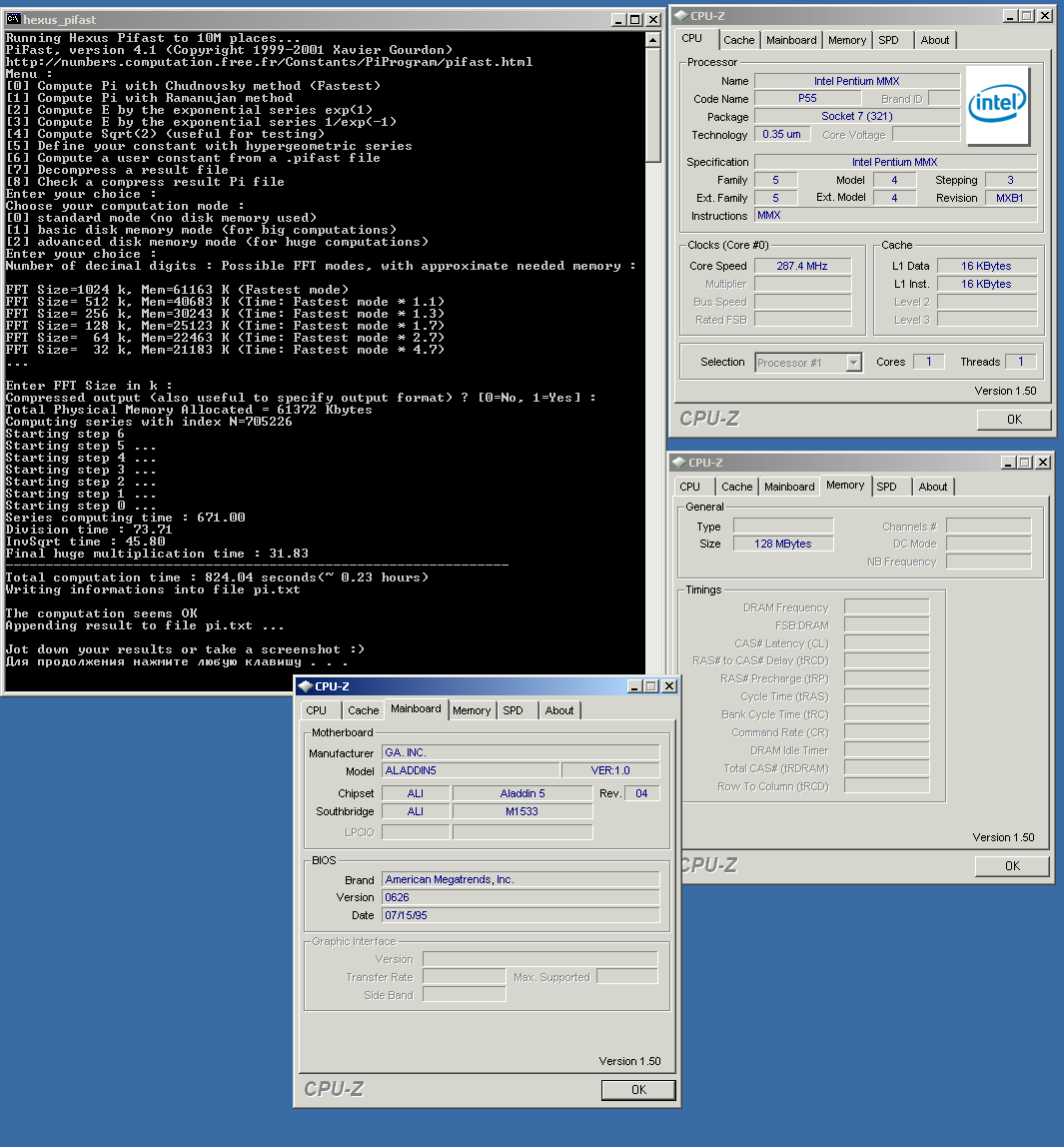
Task: Click the Total computation time line in console
Action: [x=217, y=577]
